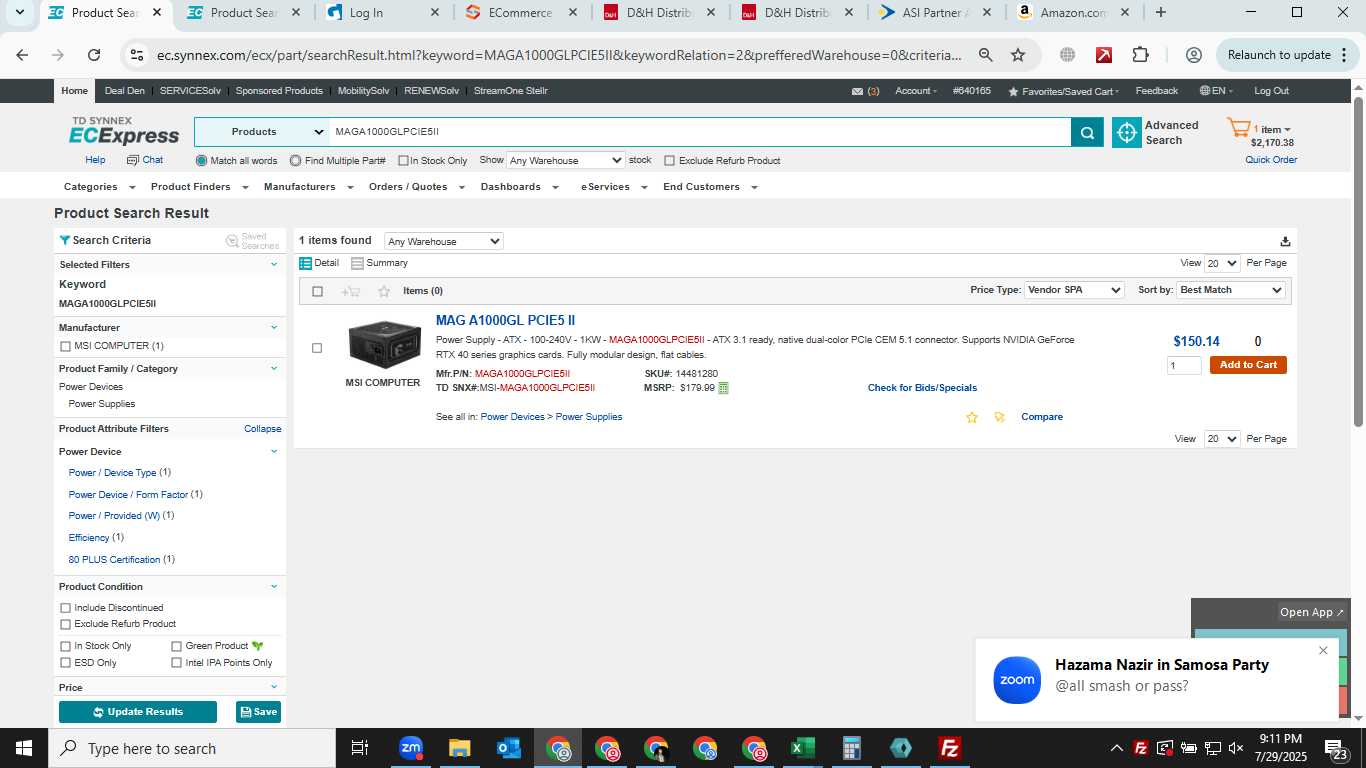The image size is (1366, 768).
Task: Click the Compare link
Action: 1042,417
